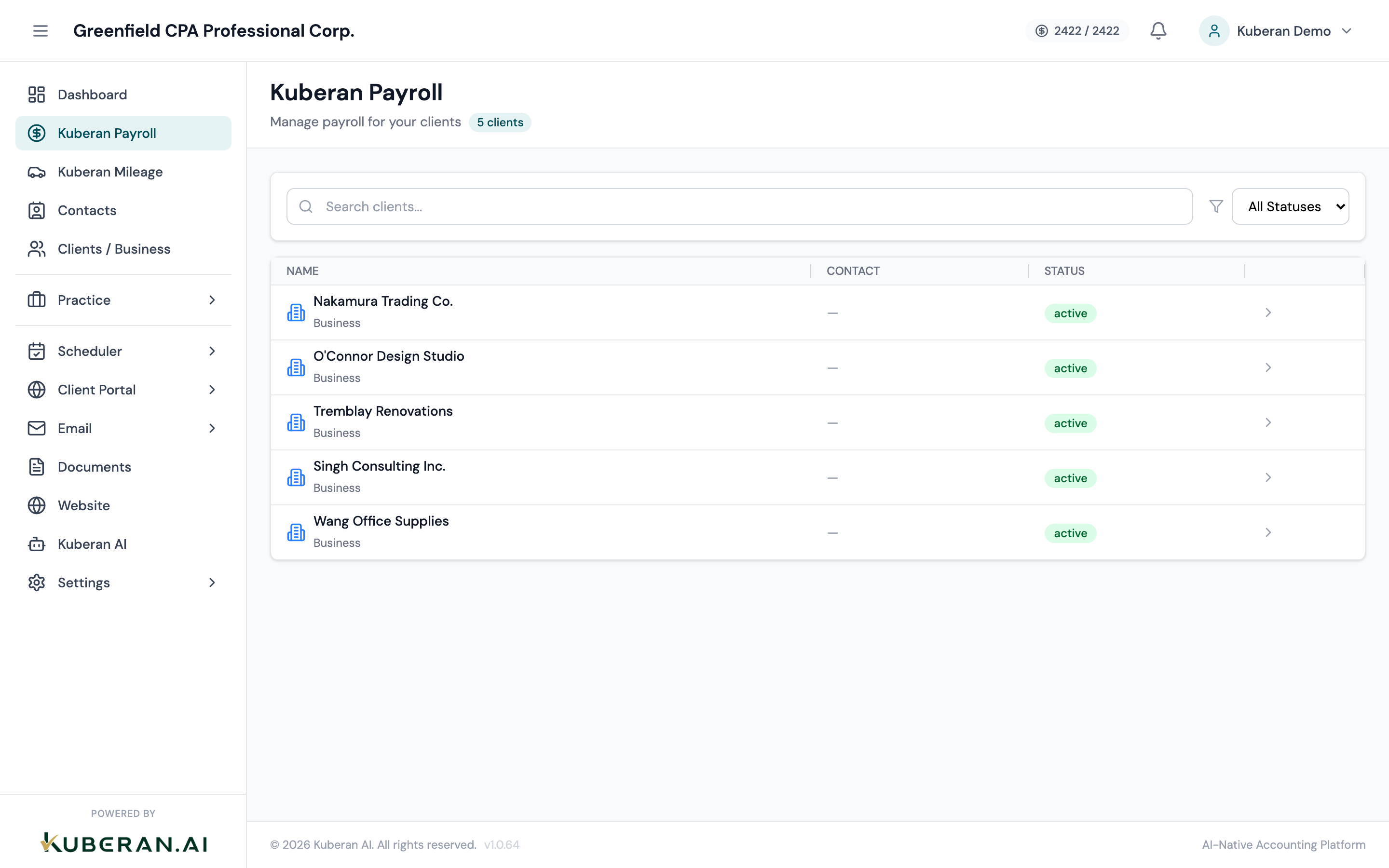Click Singh Consulting Inc. building icon
This screenshot has width=1389, height=868.
(296, 477)
